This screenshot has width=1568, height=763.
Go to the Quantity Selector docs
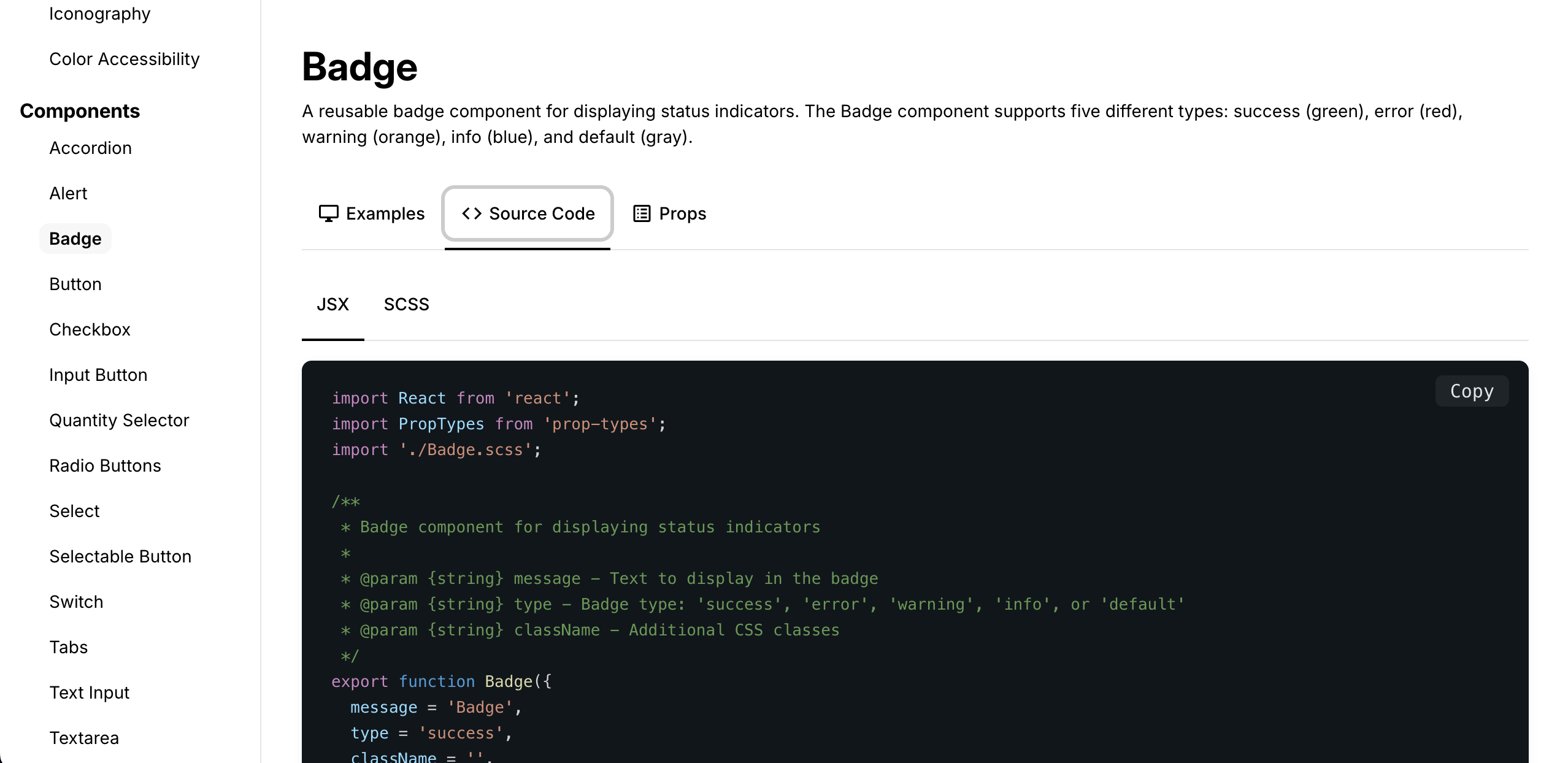pos(119,420)
